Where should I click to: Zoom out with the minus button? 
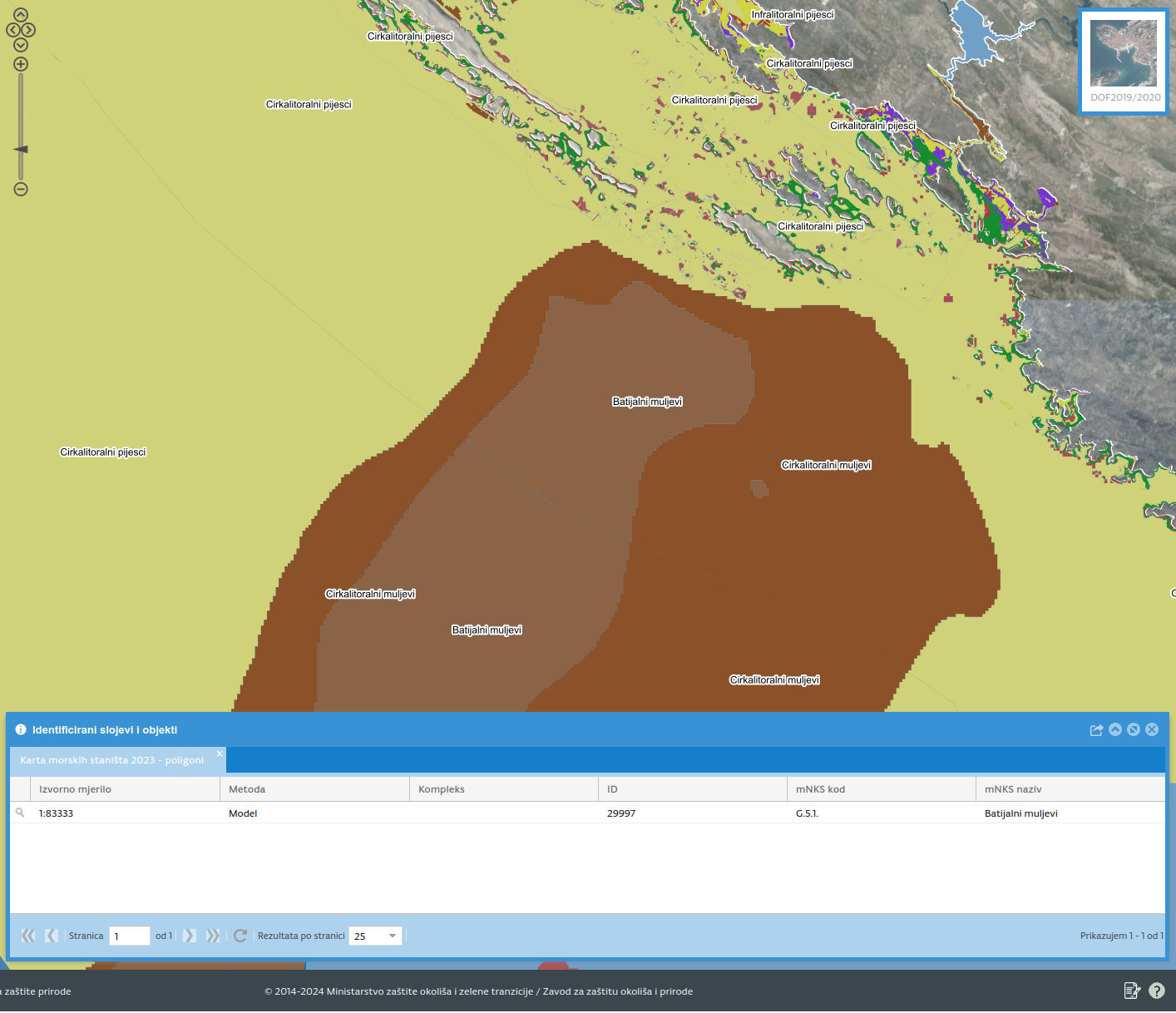click(x=21, y=189)
